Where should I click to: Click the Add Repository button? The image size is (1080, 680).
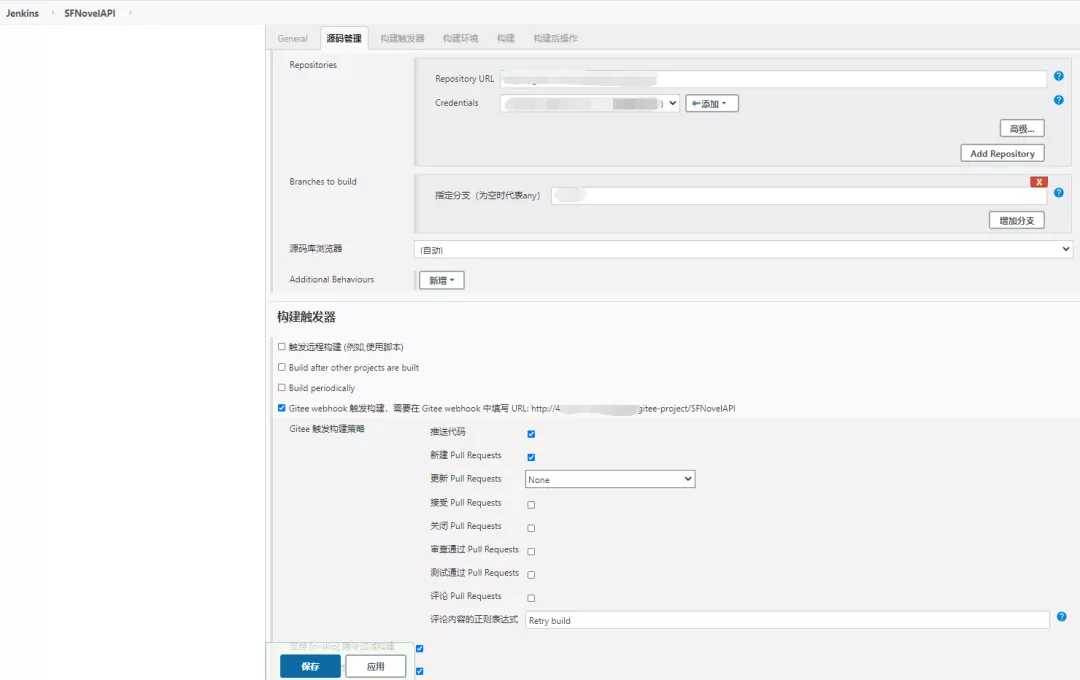click(1002, 152)
